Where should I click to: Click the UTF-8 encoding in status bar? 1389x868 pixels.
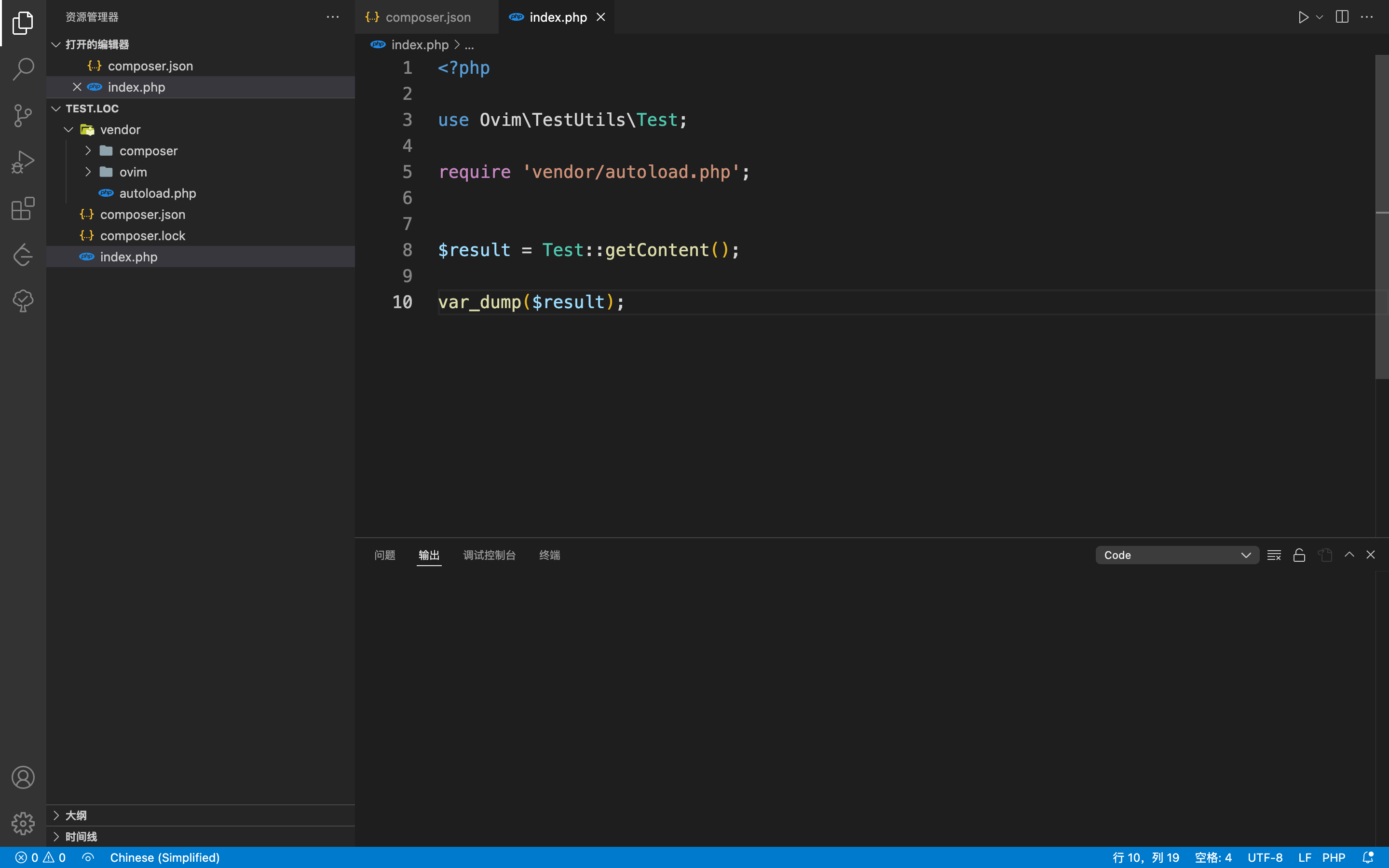pos(1265,857)
